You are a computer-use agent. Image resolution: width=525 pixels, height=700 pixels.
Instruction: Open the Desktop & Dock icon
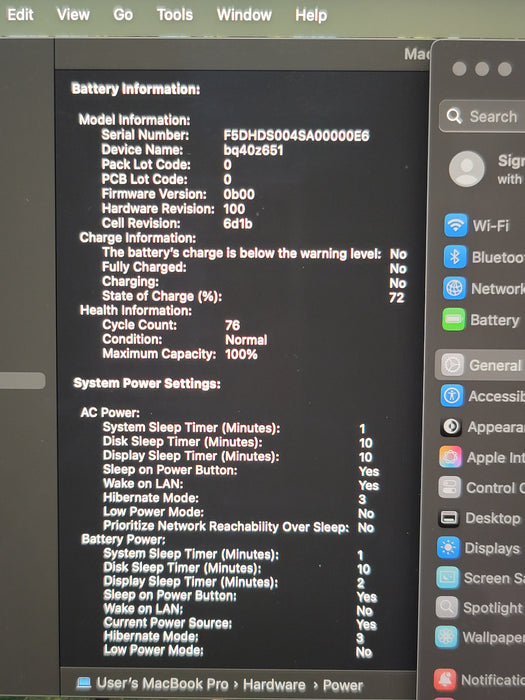tap(449, 518)
